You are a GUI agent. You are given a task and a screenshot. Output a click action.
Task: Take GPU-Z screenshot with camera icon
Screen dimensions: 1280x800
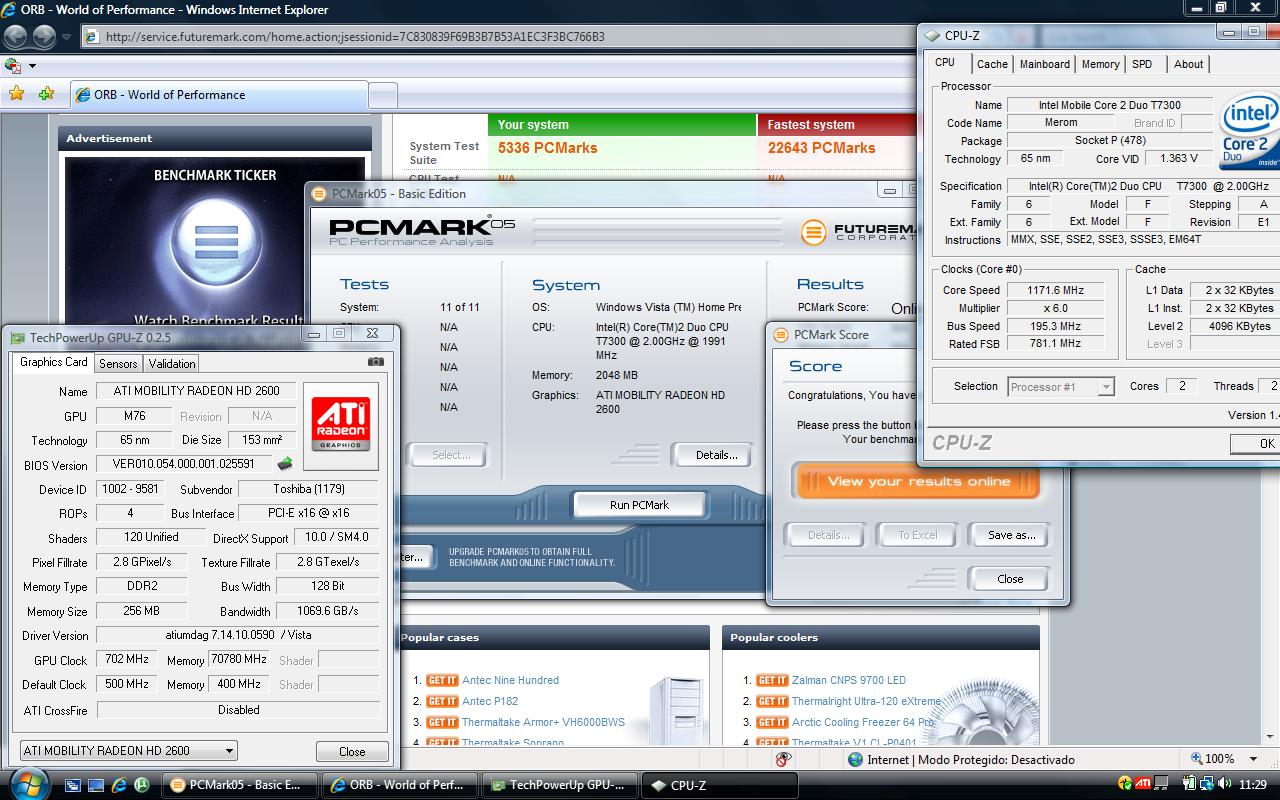coord(375,362)
